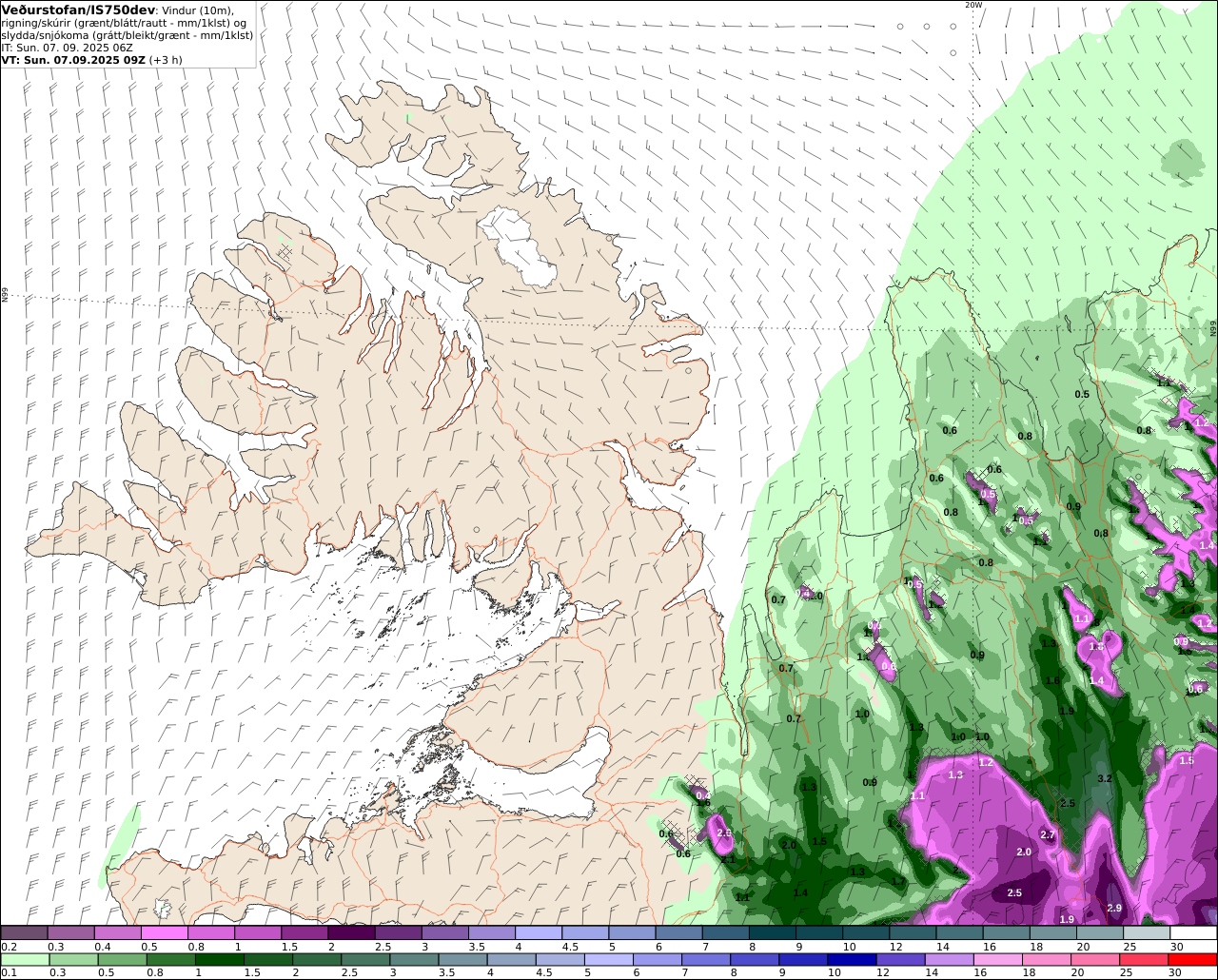The width and height of the screenshot is (1218, 980).
Task: Click the darkest green rain swatch labeled 1
Action: 220,960
